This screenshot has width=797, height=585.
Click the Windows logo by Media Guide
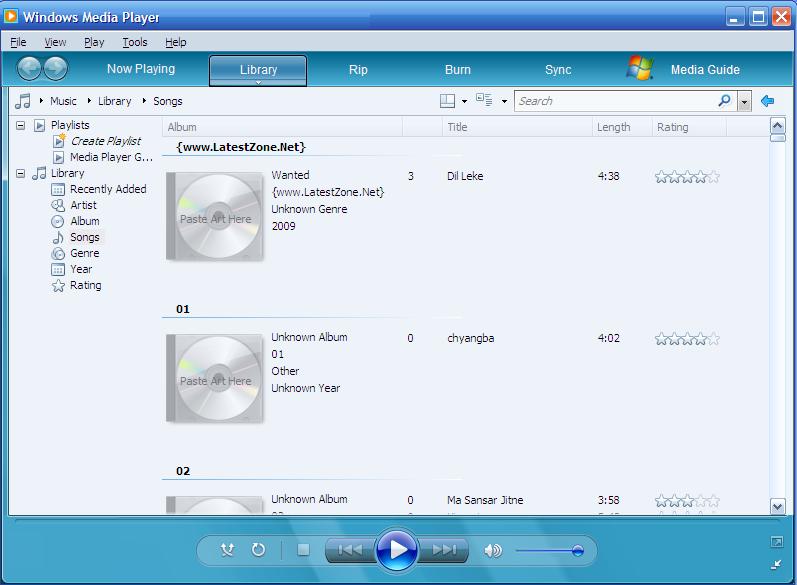(x=640, y=68)
